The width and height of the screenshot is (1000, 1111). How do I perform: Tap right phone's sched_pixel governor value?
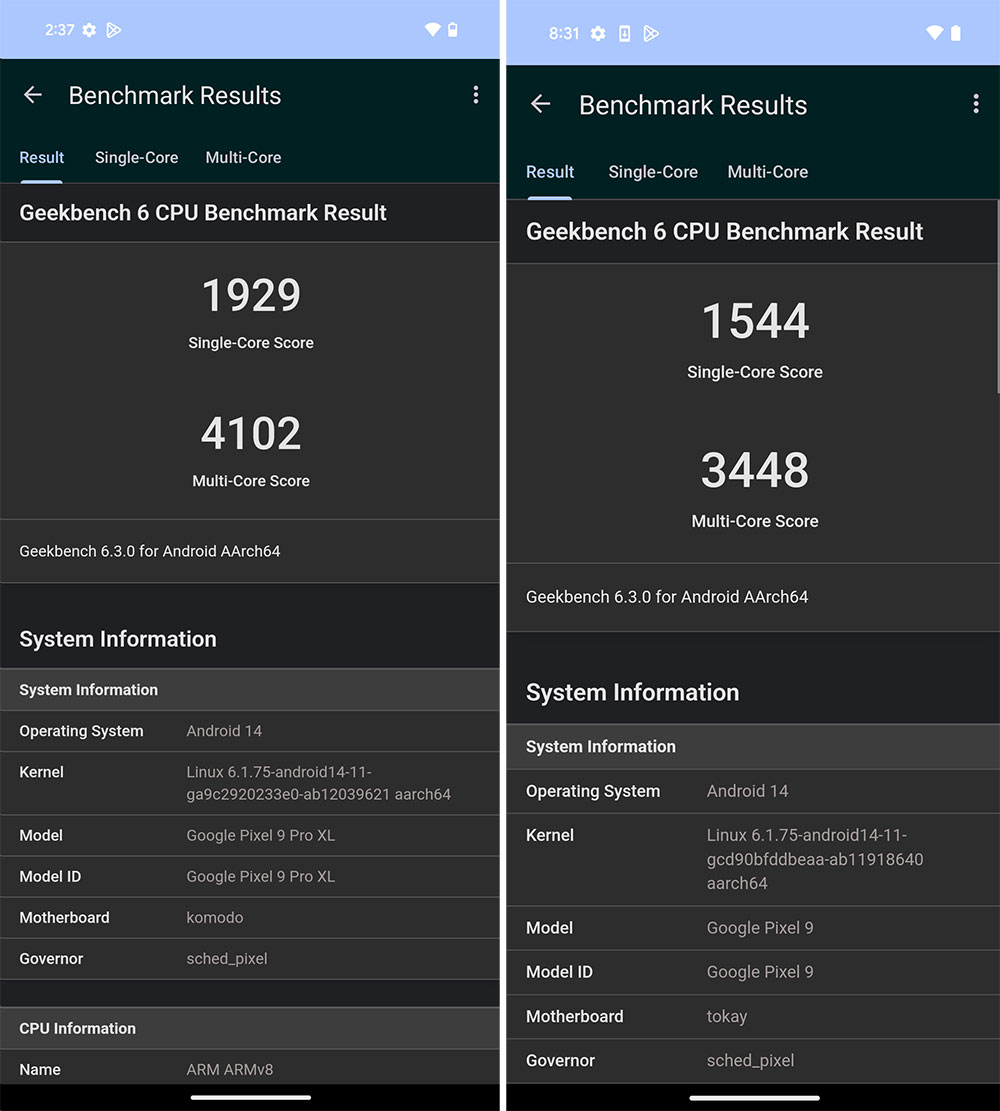click(x=750, y=1061)
